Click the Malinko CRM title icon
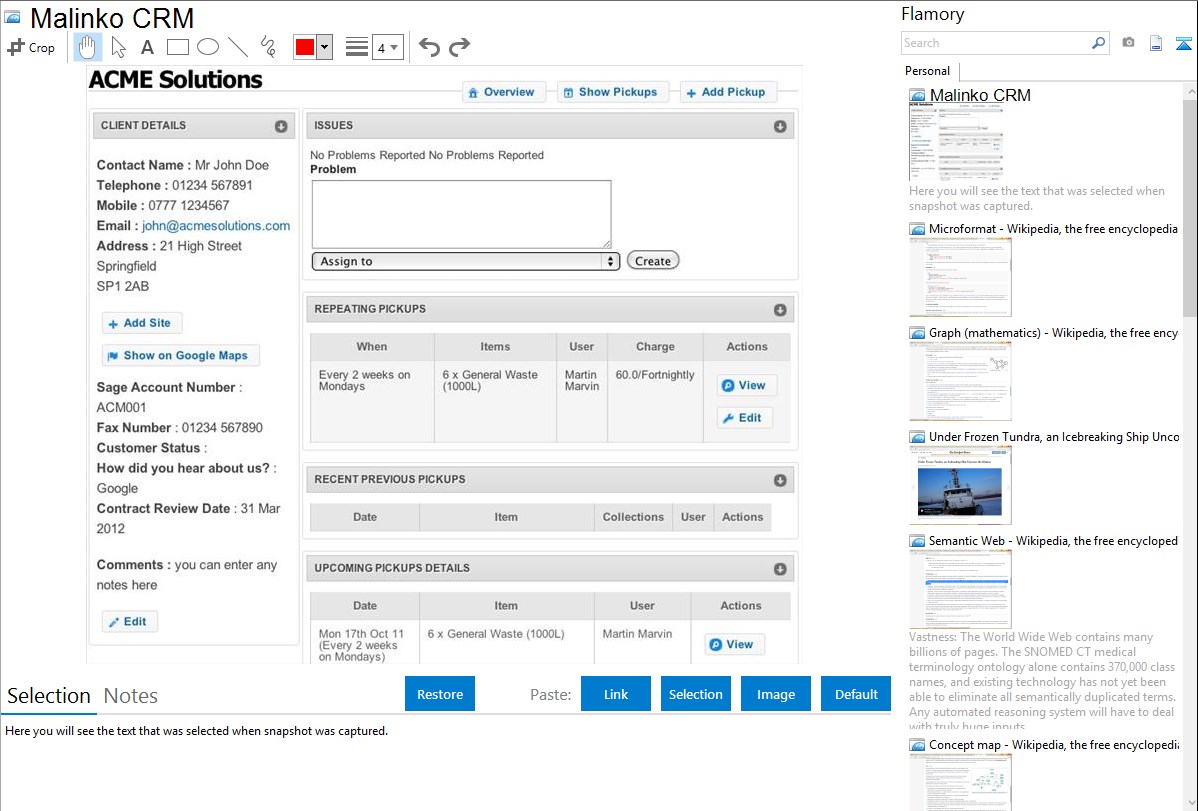This screenshot has width=1198, height=811. point(12,17)
